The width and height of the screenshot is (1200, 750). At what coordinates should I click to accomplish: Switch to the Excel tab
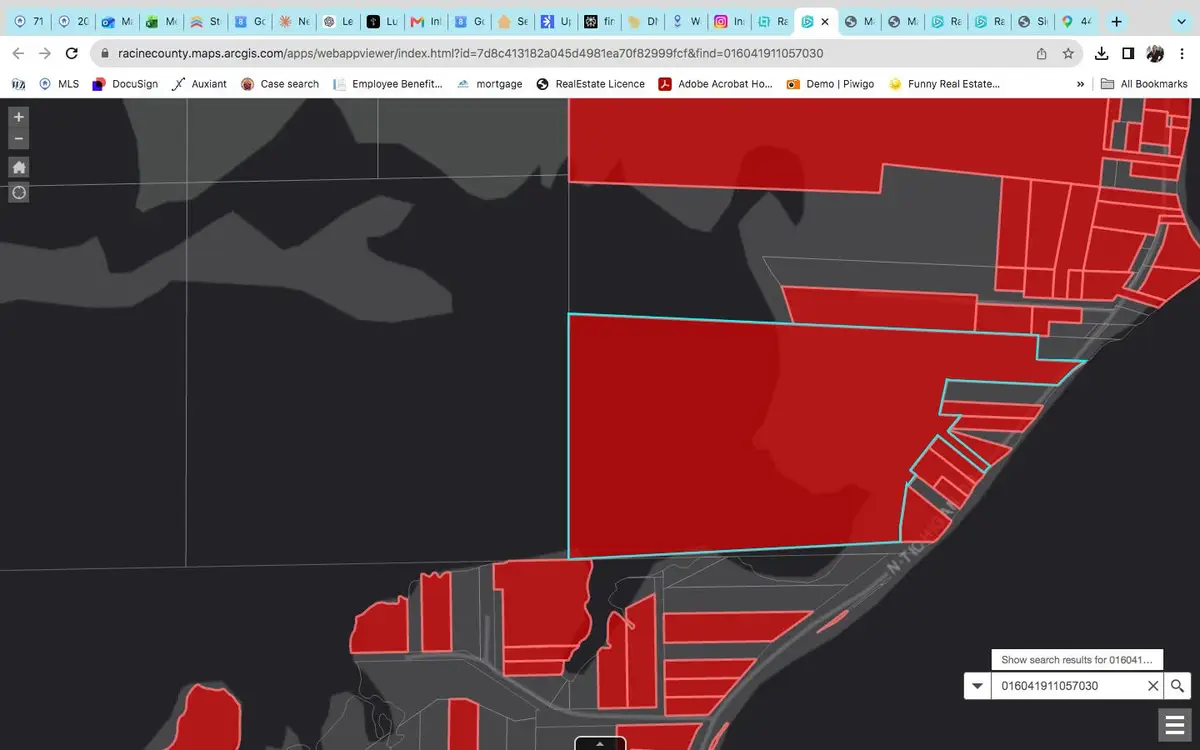(160, 21)
